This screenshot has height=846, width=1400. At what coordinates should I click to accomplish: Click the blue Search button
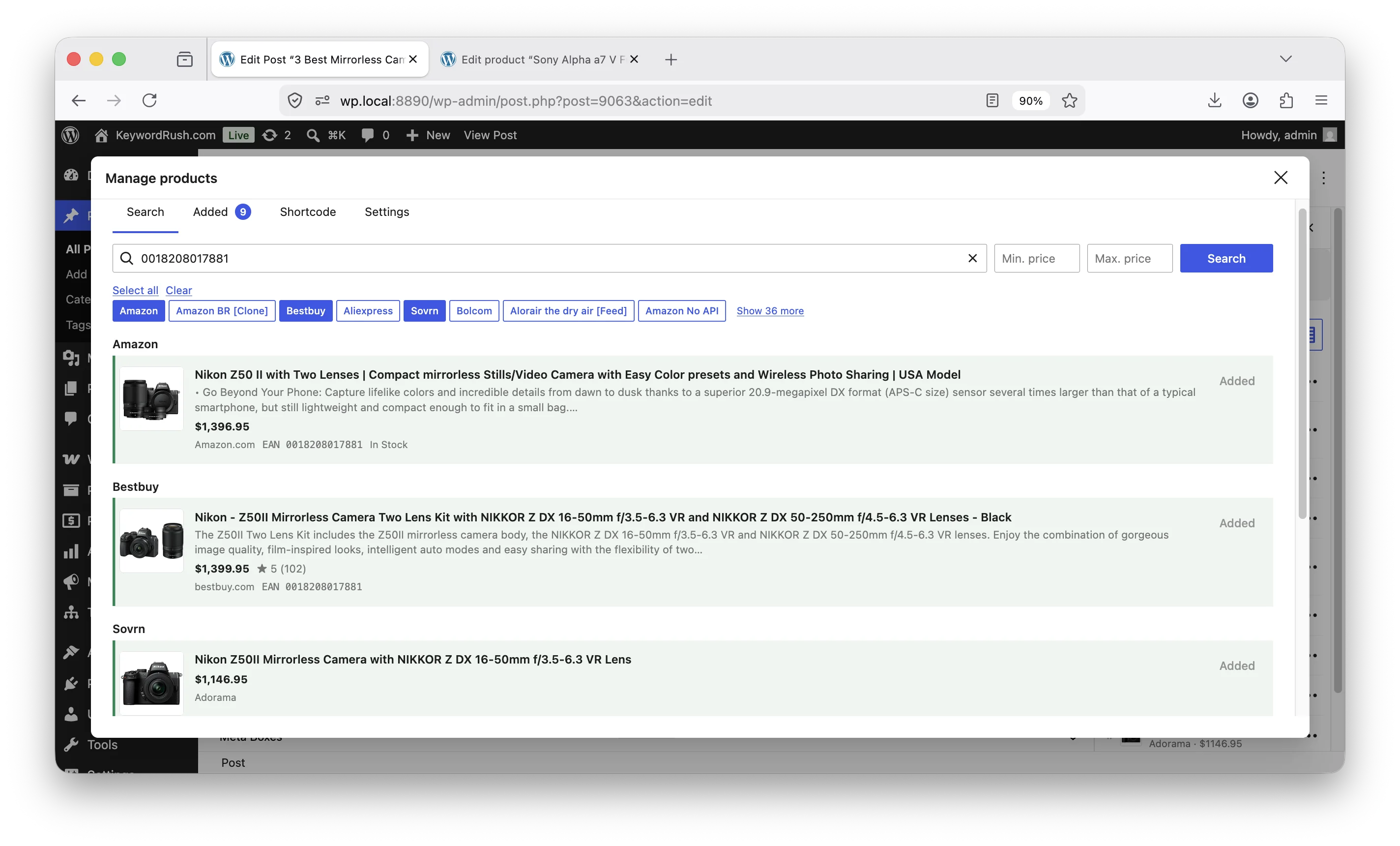click(x=1226, y=258)
